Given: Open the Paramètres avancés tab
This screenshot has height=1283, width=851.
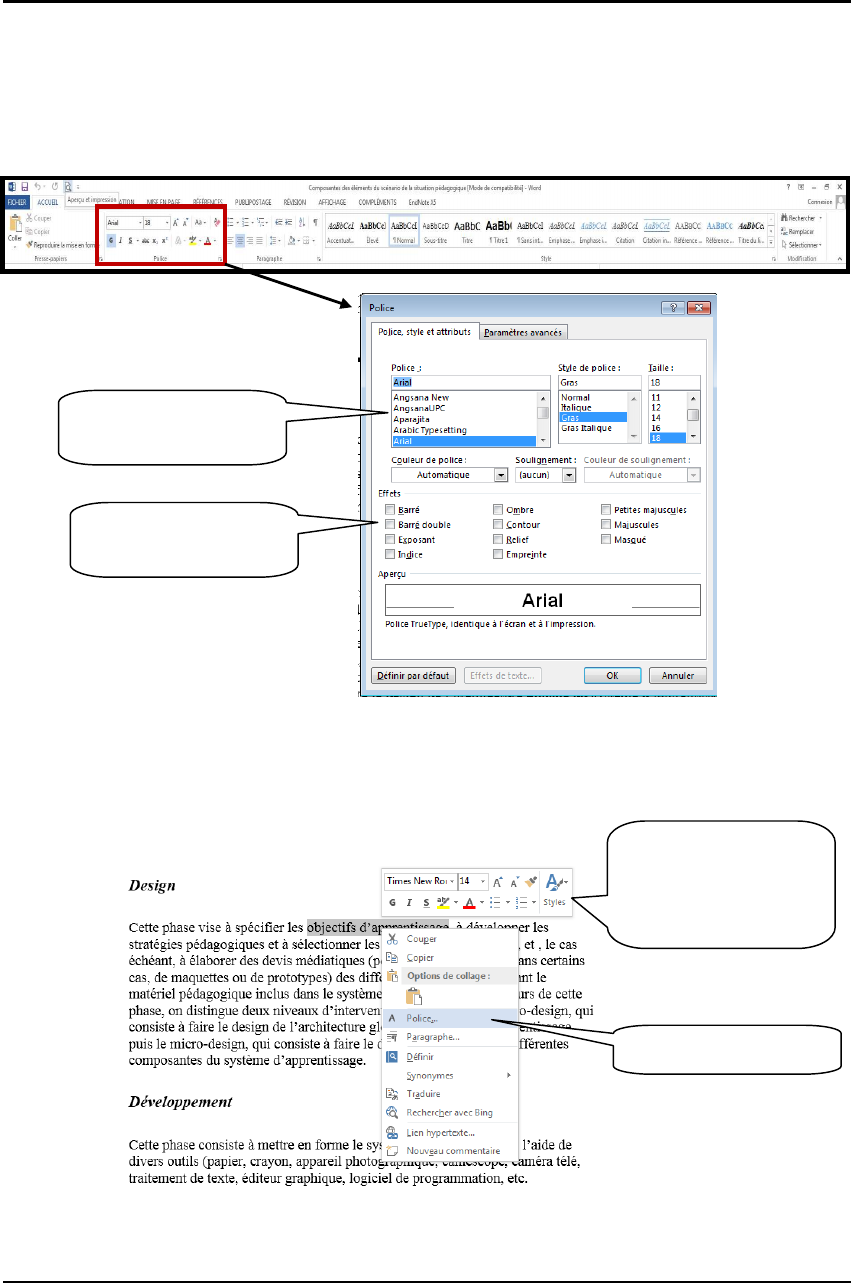Looking at the screenshot, I should click(x=525, y=332).
